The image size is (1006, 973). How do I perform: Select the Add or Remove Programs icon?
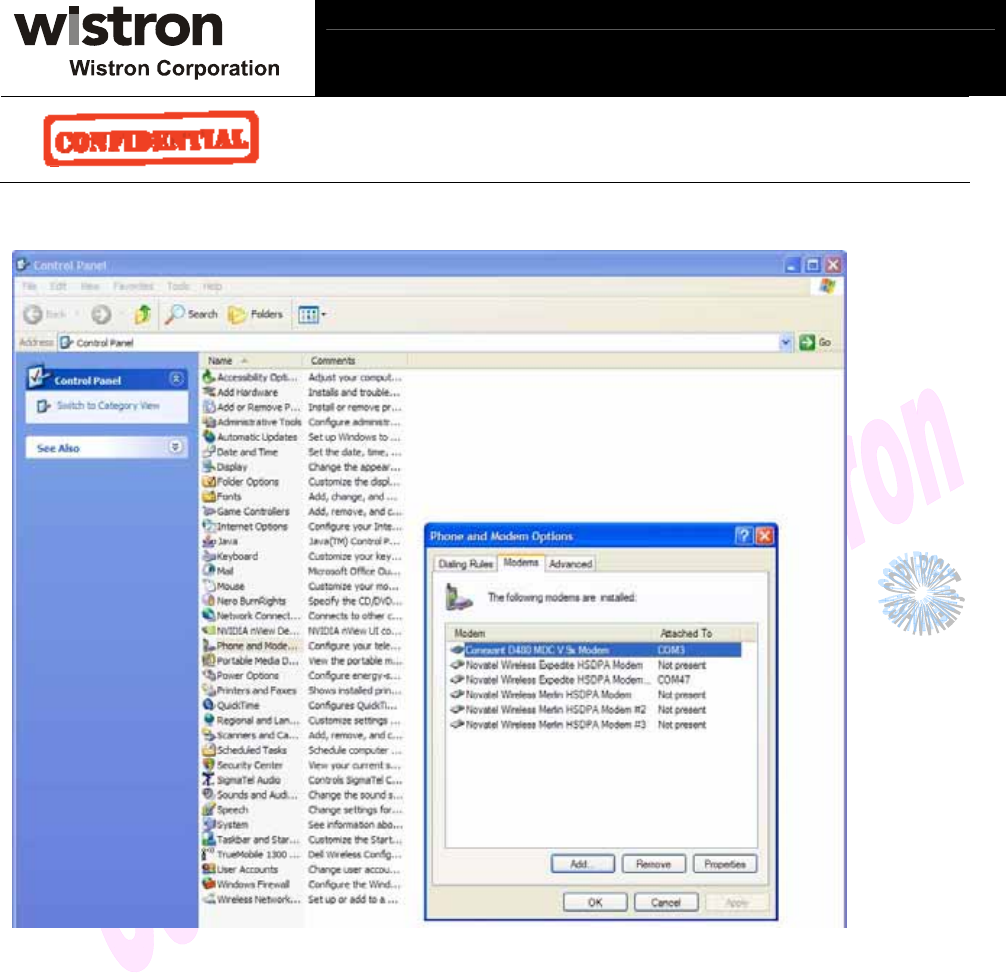[x=209, y=407]
